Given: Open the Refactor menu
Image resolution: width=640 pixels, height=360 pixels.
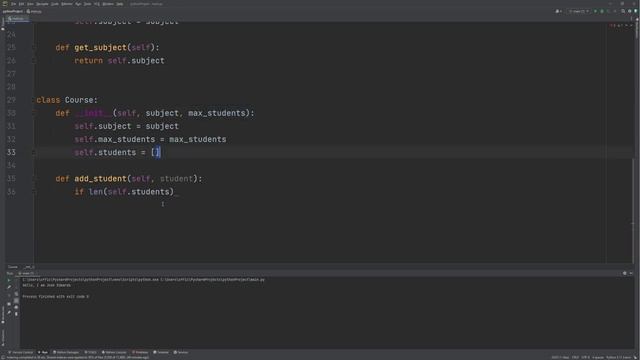Looking at the screenshot, I should tap(67, 4).
